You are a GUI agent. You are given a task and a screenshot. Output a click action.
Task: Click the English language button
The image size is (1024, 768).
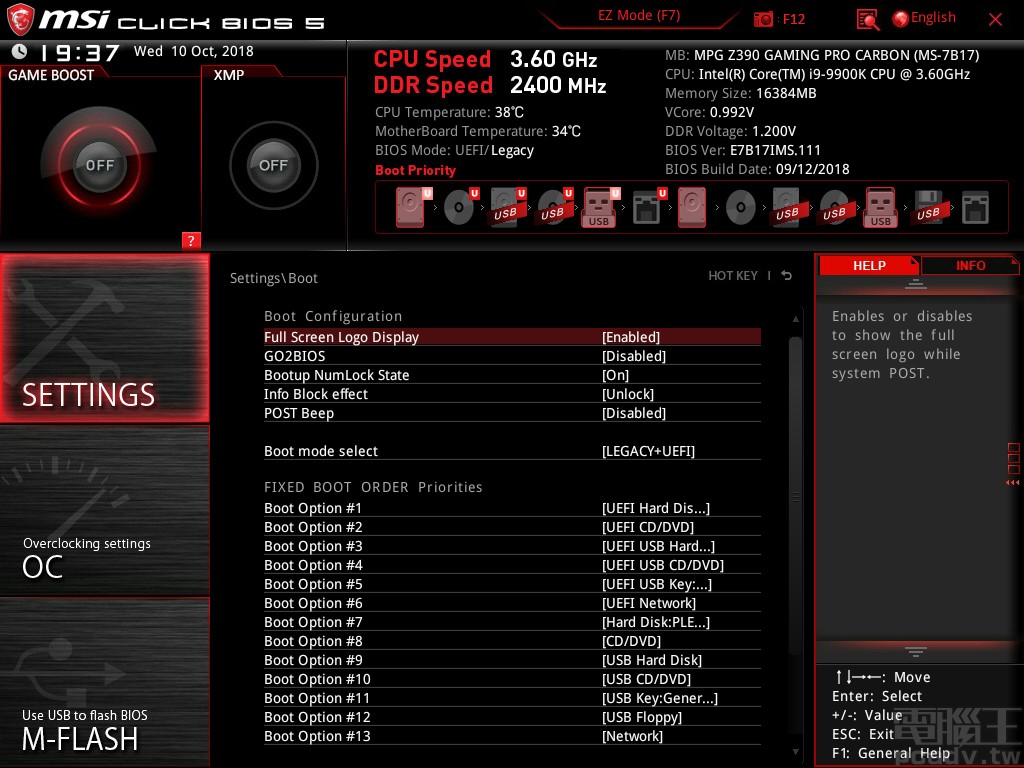(933, 18)
